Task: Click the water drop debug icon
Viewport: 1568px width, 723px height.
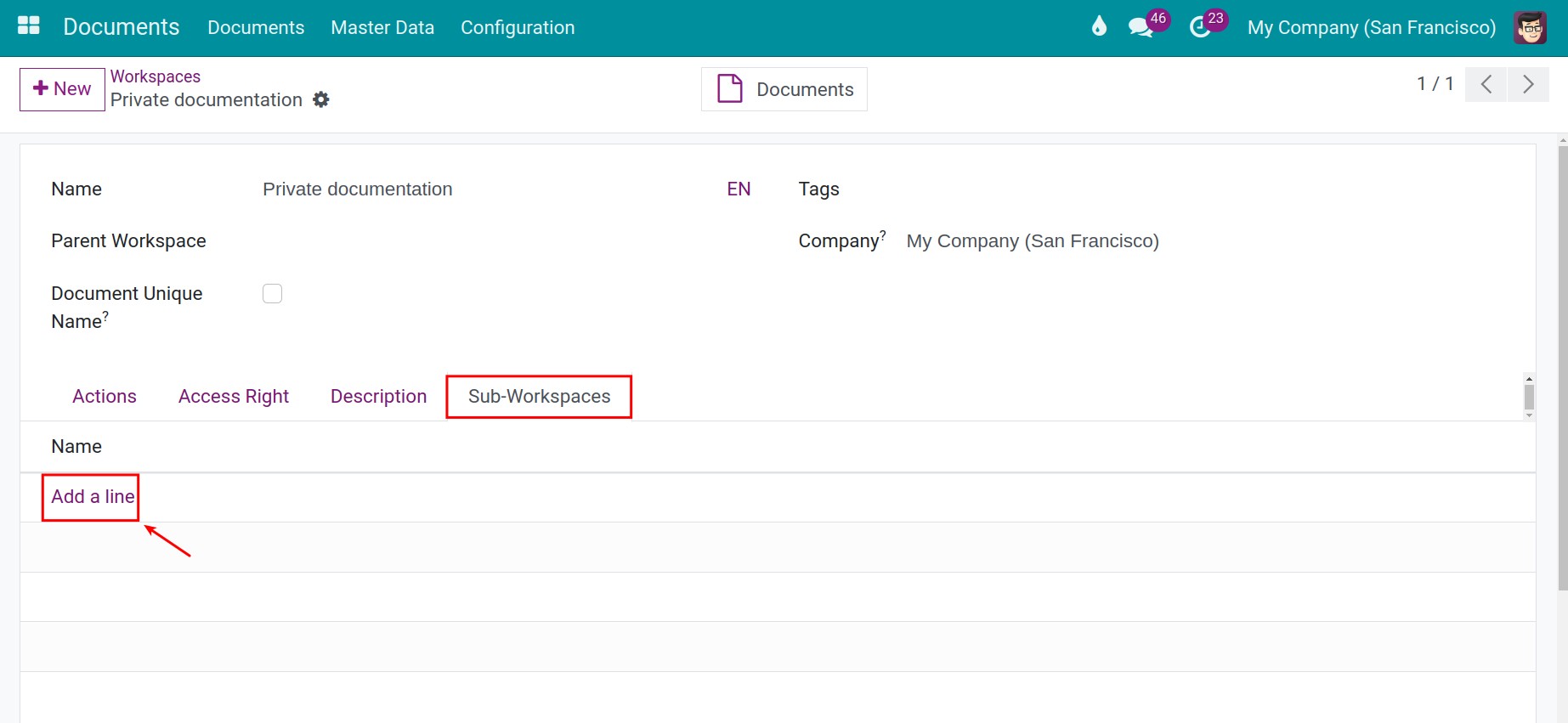Action: click(x=1099, y=26)
